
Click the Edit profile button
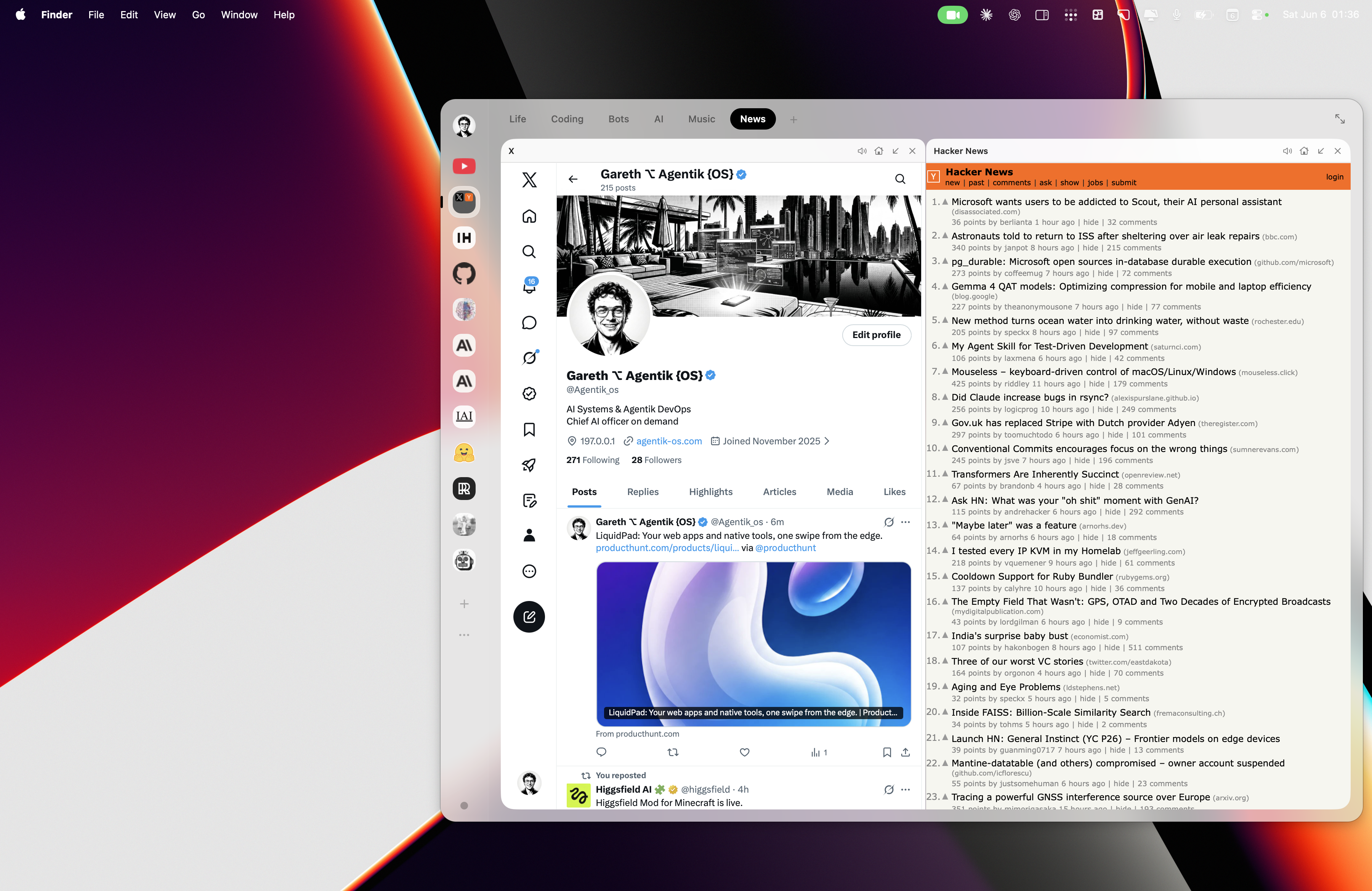tap(876, 335)
